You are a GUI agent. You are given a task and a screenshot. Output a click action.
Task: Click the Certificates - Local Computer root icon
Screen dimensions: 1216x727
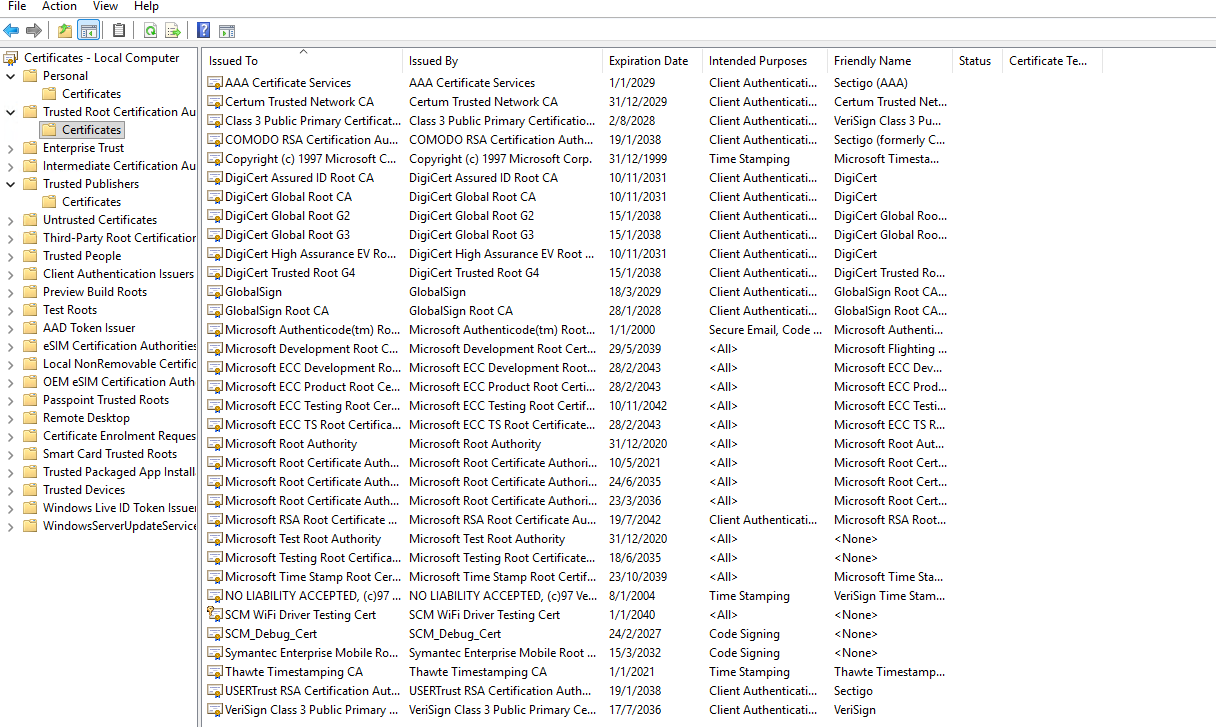click(x=11, y=58)
